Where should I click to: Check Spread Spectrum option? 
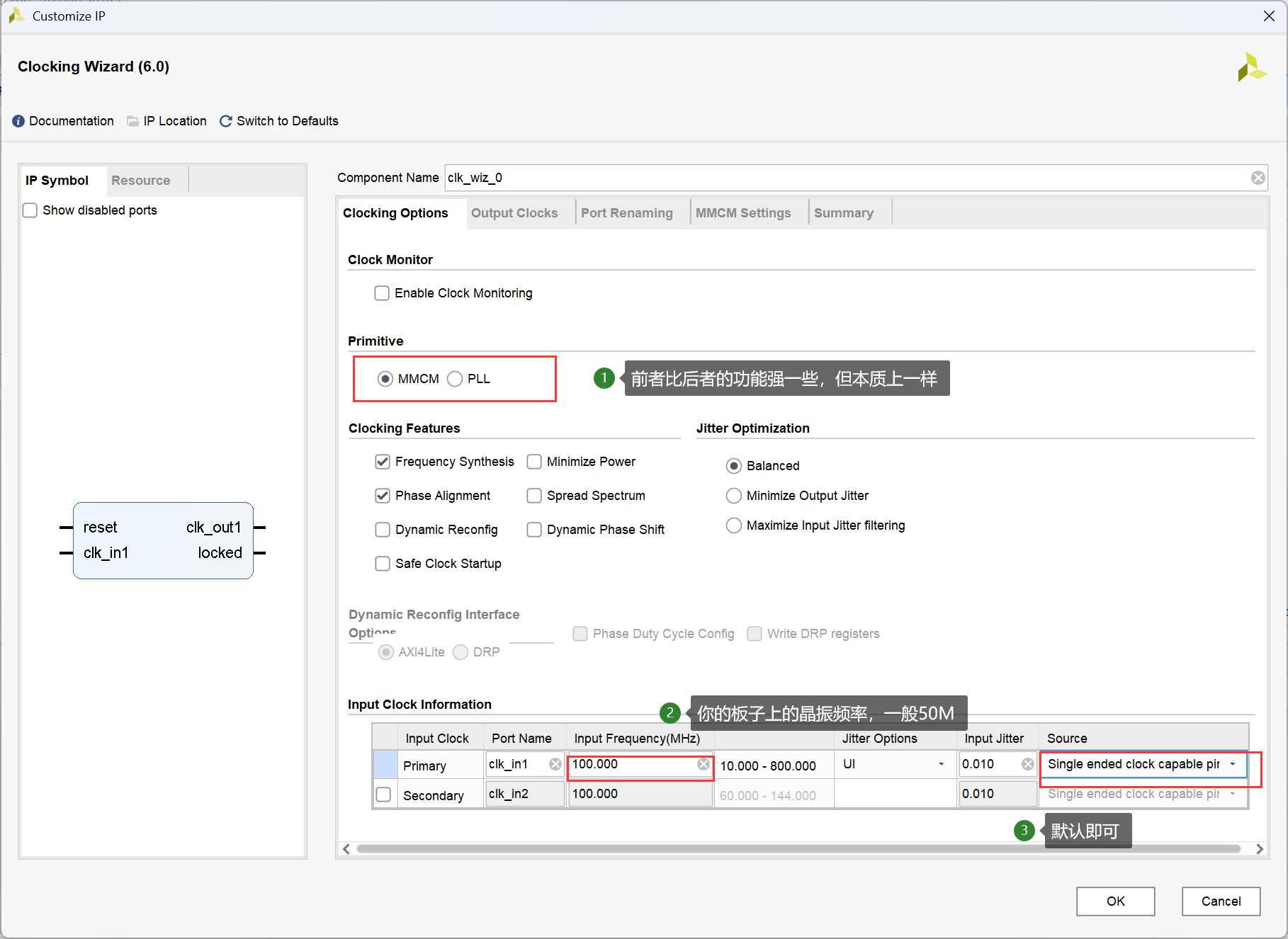[534, 496]
